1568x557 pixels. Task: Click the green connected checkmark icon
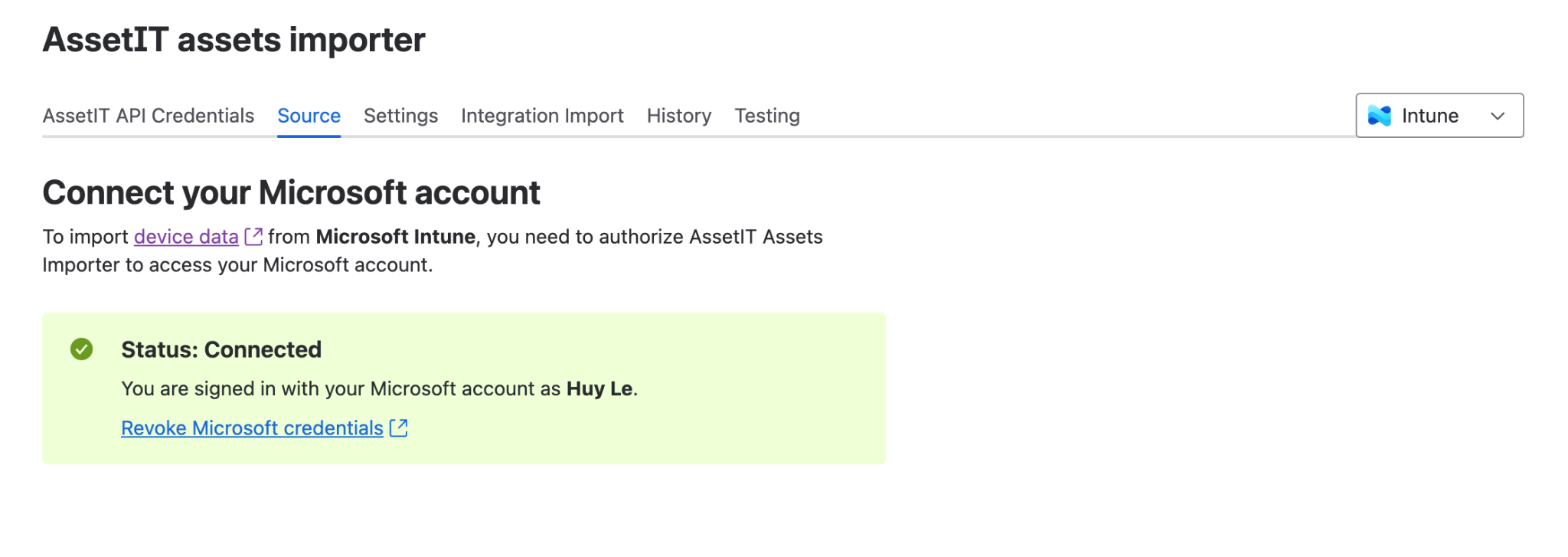click(82, 349)
